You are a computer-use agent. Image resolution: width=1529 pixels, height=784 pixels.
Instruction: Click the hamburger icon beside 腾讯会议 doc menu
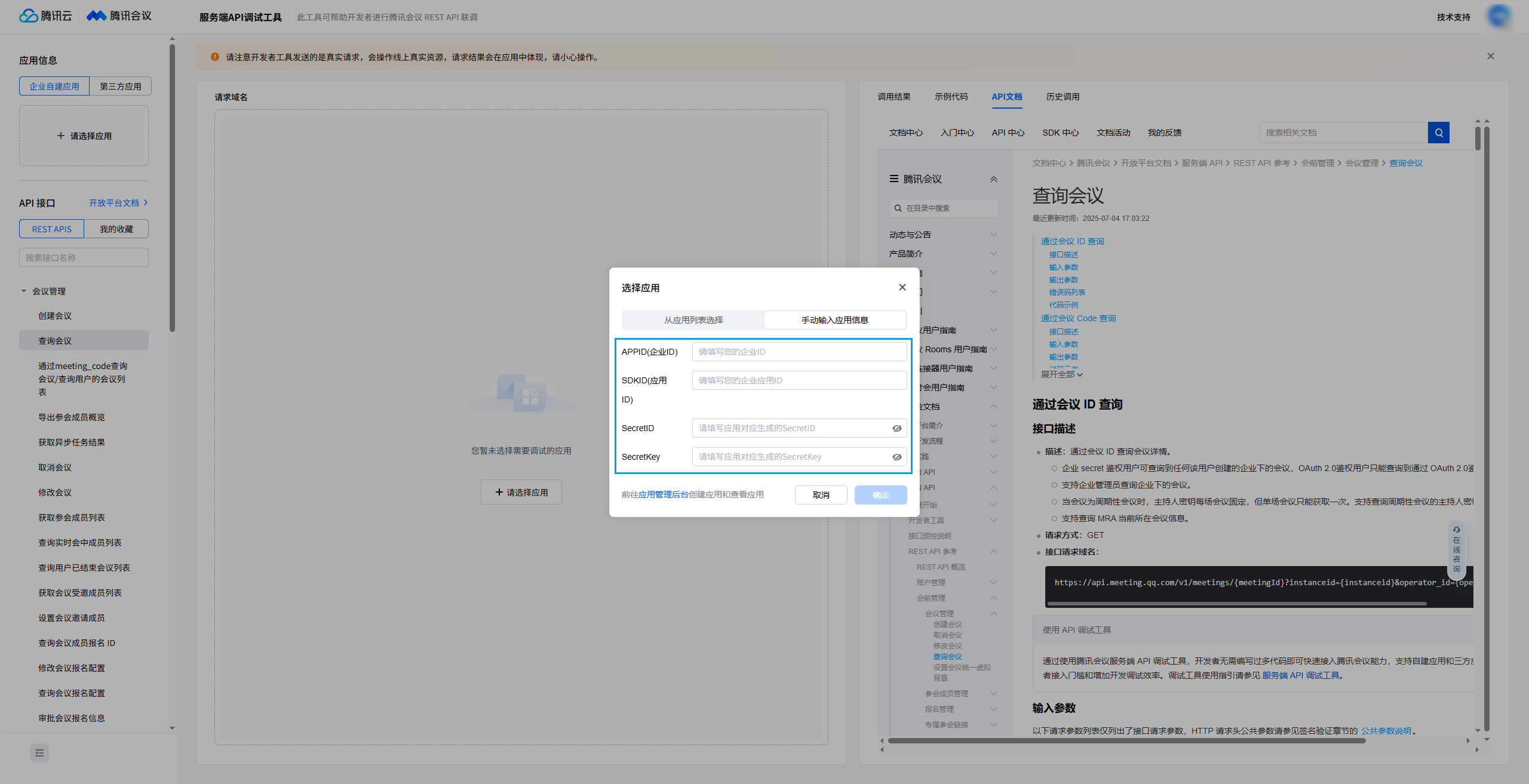point(894,179)
